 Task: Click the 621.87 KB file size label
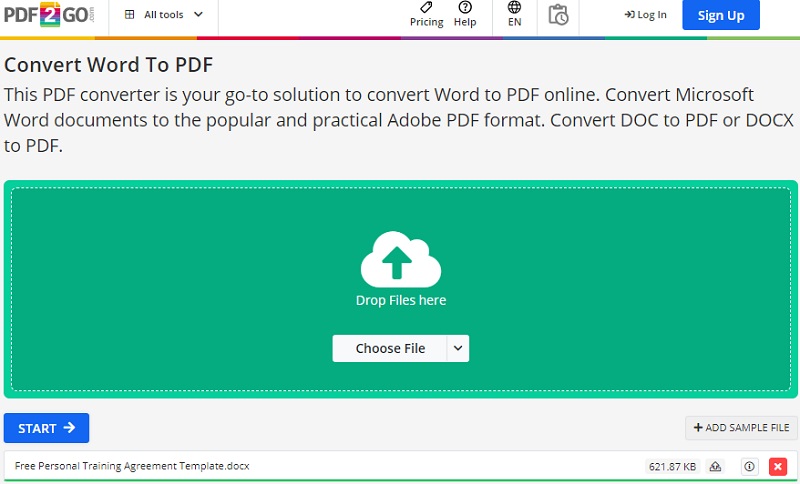pyautogui.click(x=672, y=466)
